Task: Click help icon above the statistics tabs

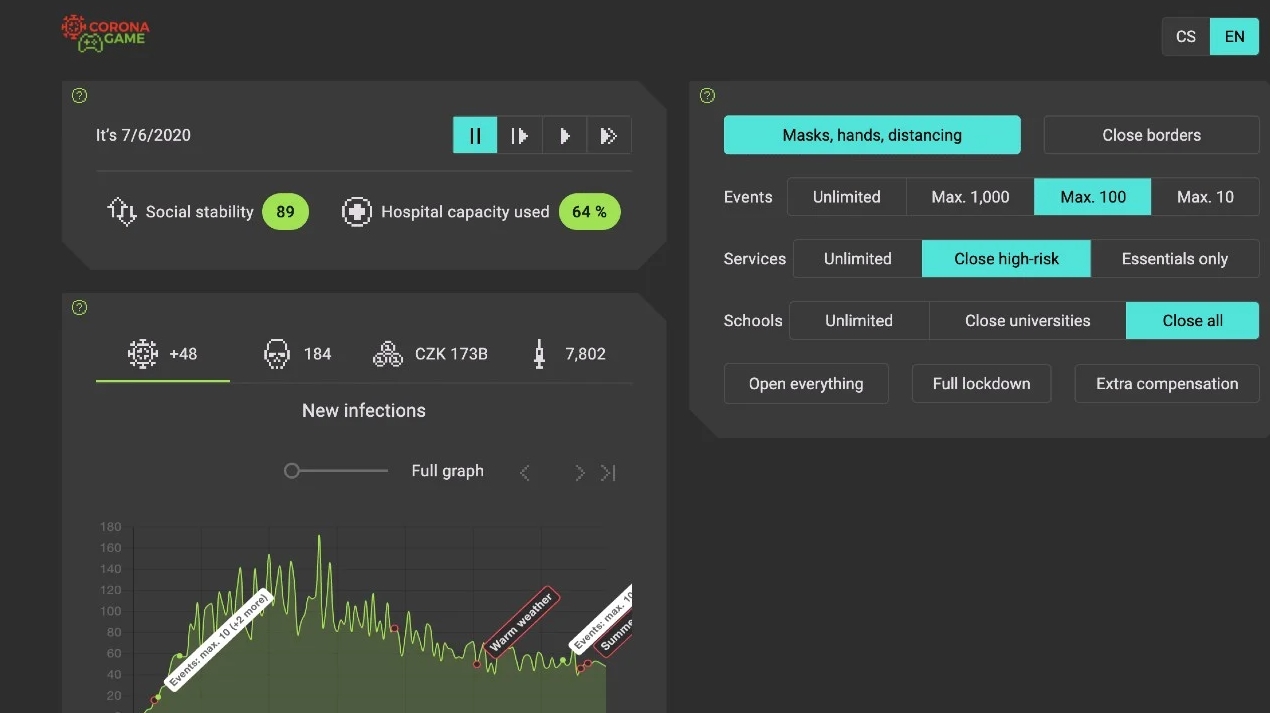Action: tap(80, 307)
